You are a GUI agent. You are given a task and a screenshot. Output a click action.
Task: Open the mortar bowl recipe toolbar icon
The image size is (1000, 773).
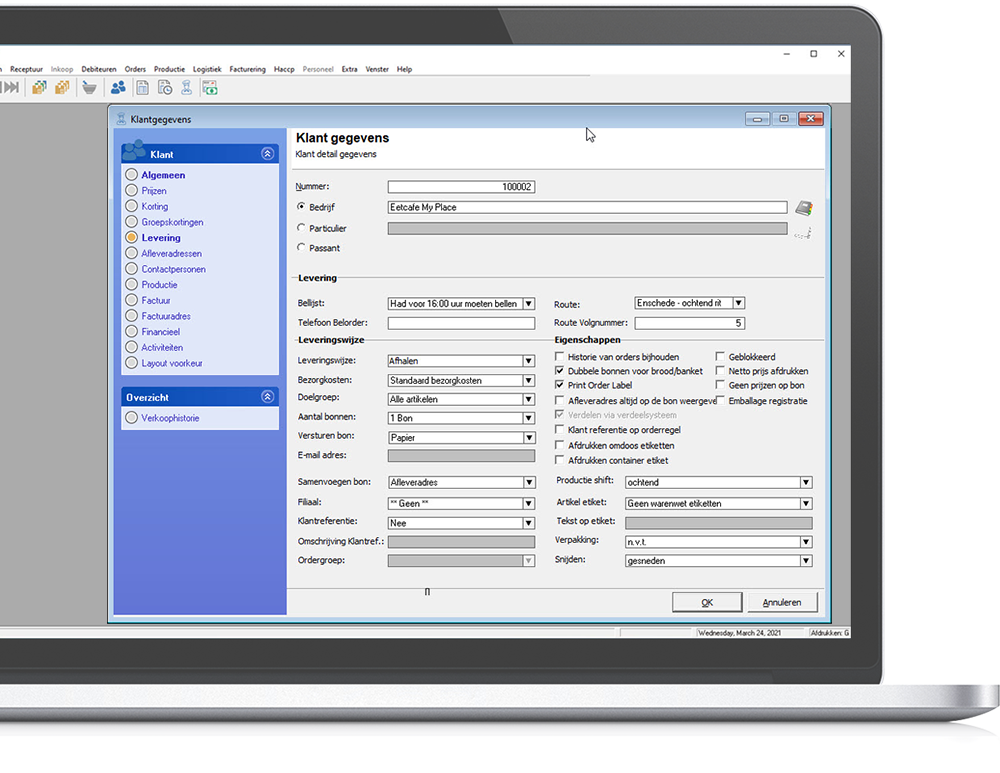click(x=89, y=88)
